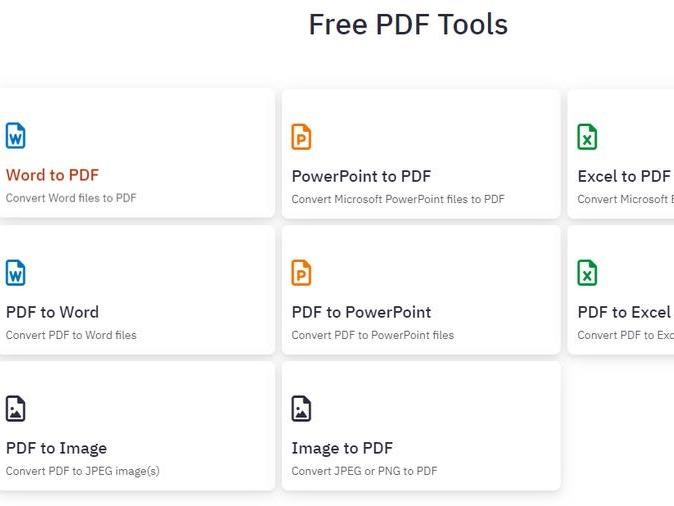This screenshot has width=674, height=506.
Task: Click the image icon on PDF to Image card
Action: point(15,408)
